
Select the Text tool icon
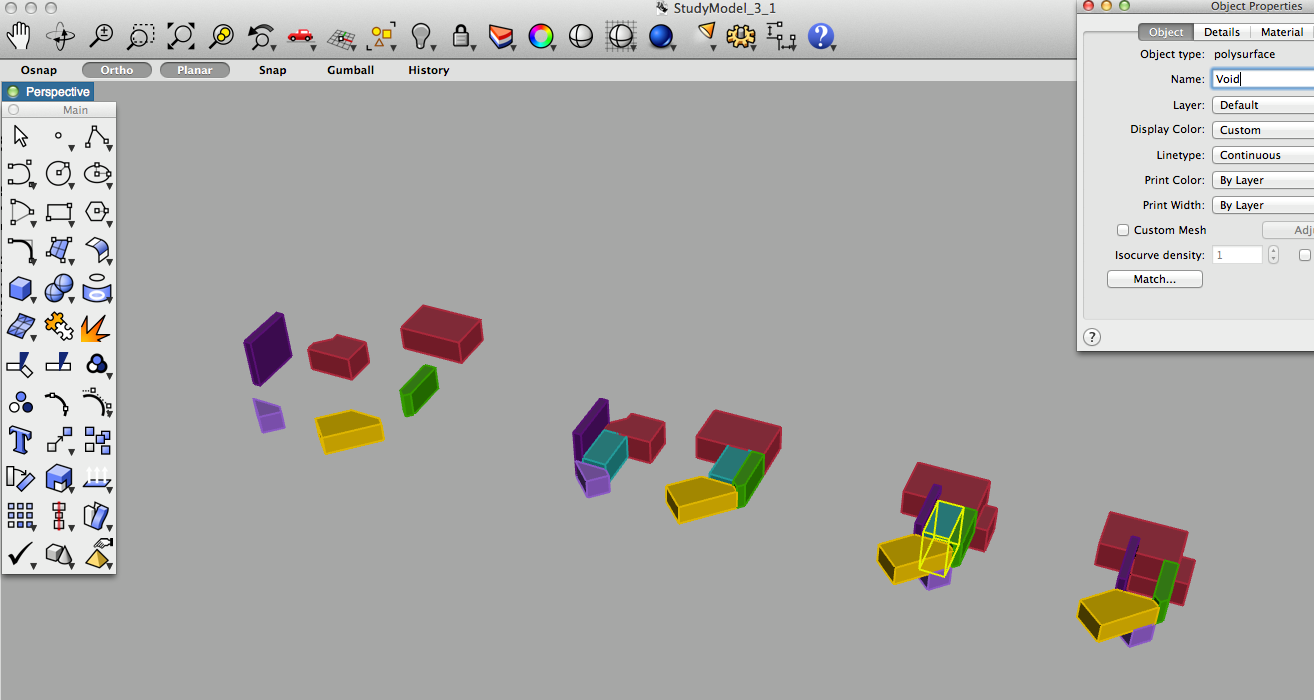(19, 439)
